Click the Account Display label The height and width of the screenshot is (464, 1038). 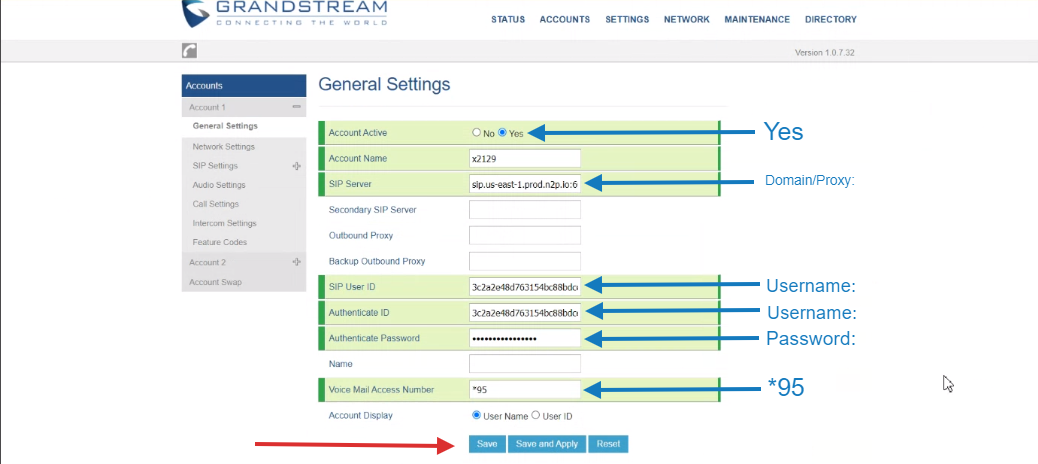pyautogui.click(x=360, y=416)
